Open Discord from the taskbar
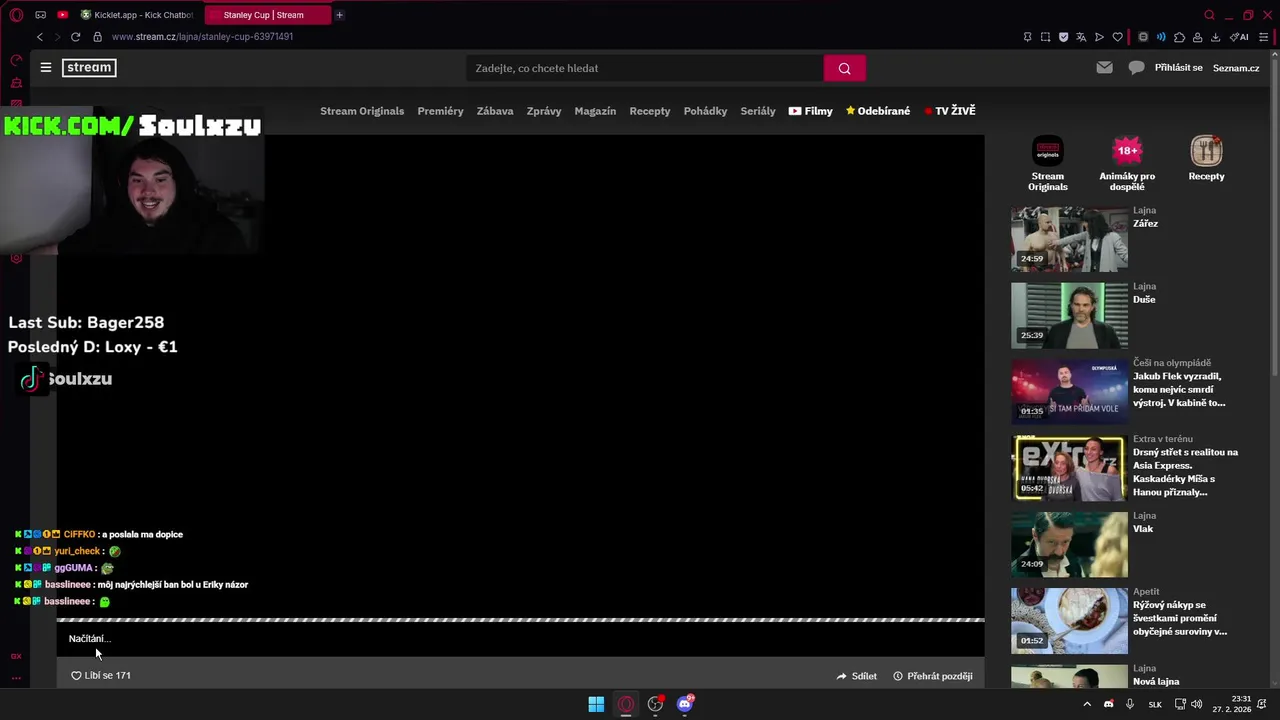Viewport: 1280px width, 720px height. click(685, 704)
